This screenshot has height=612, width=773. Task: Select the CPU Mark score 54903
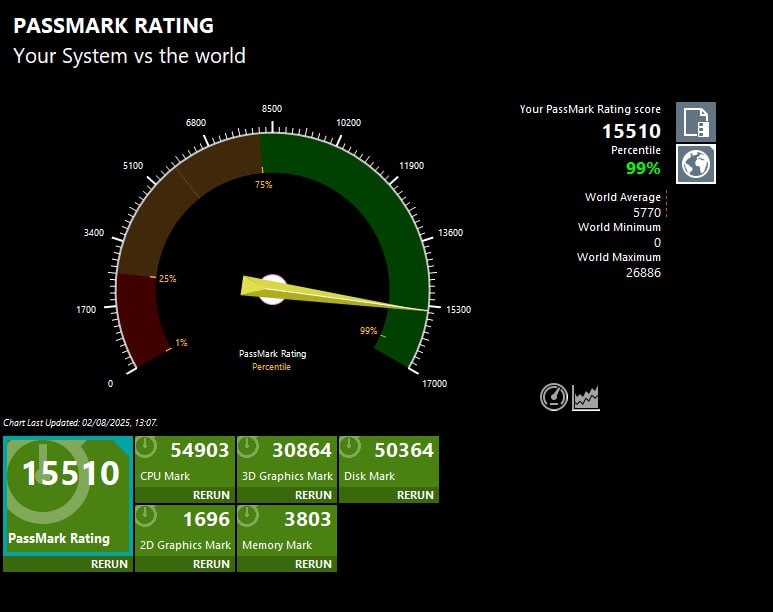pyautogui.click(x=200, y=451)
